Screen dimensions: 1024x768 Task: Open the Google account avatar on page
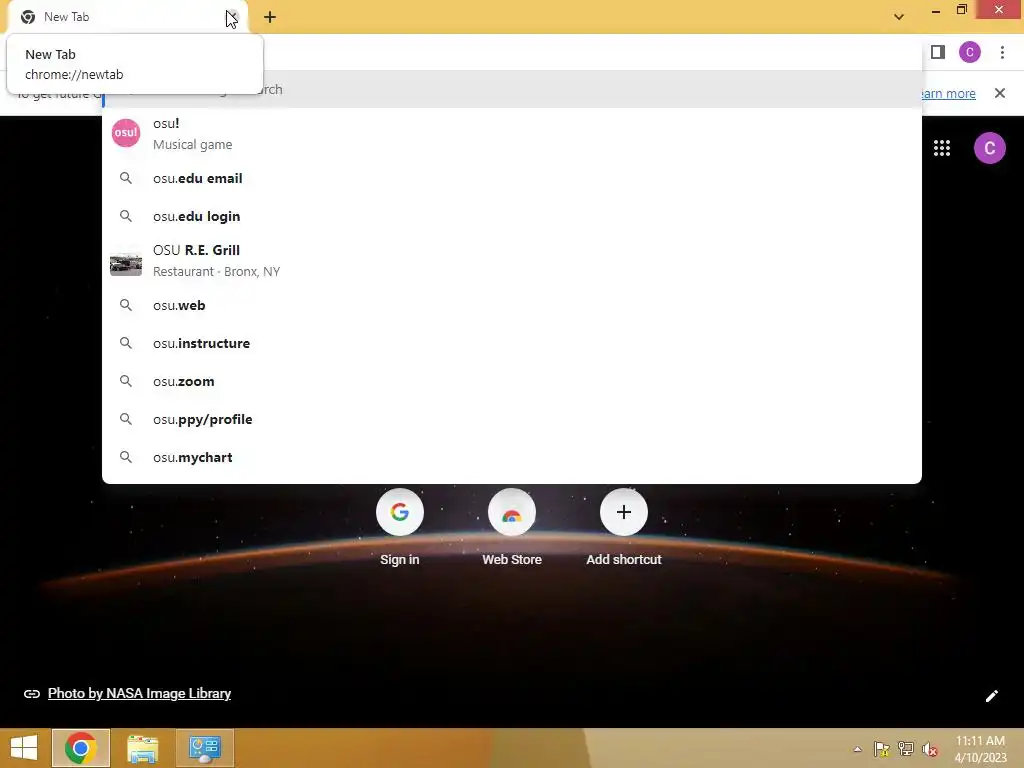coord(989,148)
